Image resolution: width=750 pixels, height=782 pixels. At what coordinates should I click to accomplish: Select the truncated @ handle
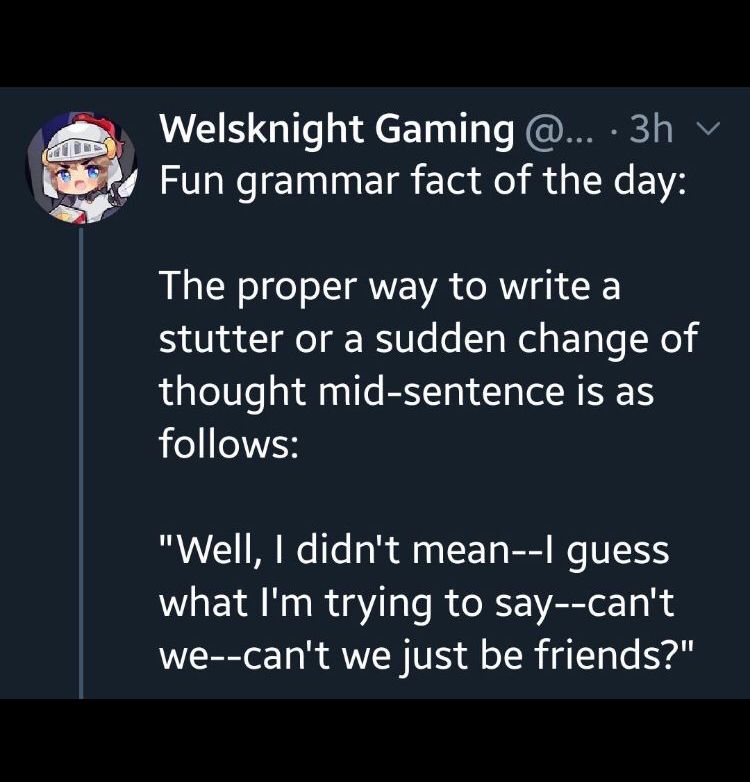coord(559,131)
